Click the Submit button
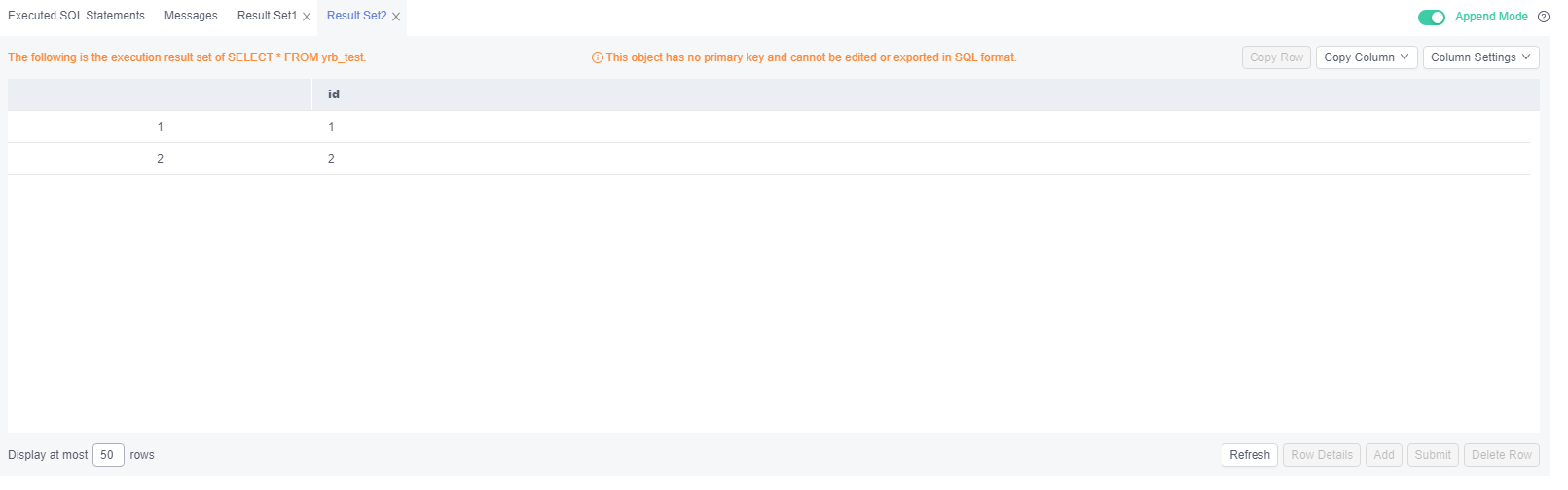The image size is (1568, 490). pos(1433,455)
